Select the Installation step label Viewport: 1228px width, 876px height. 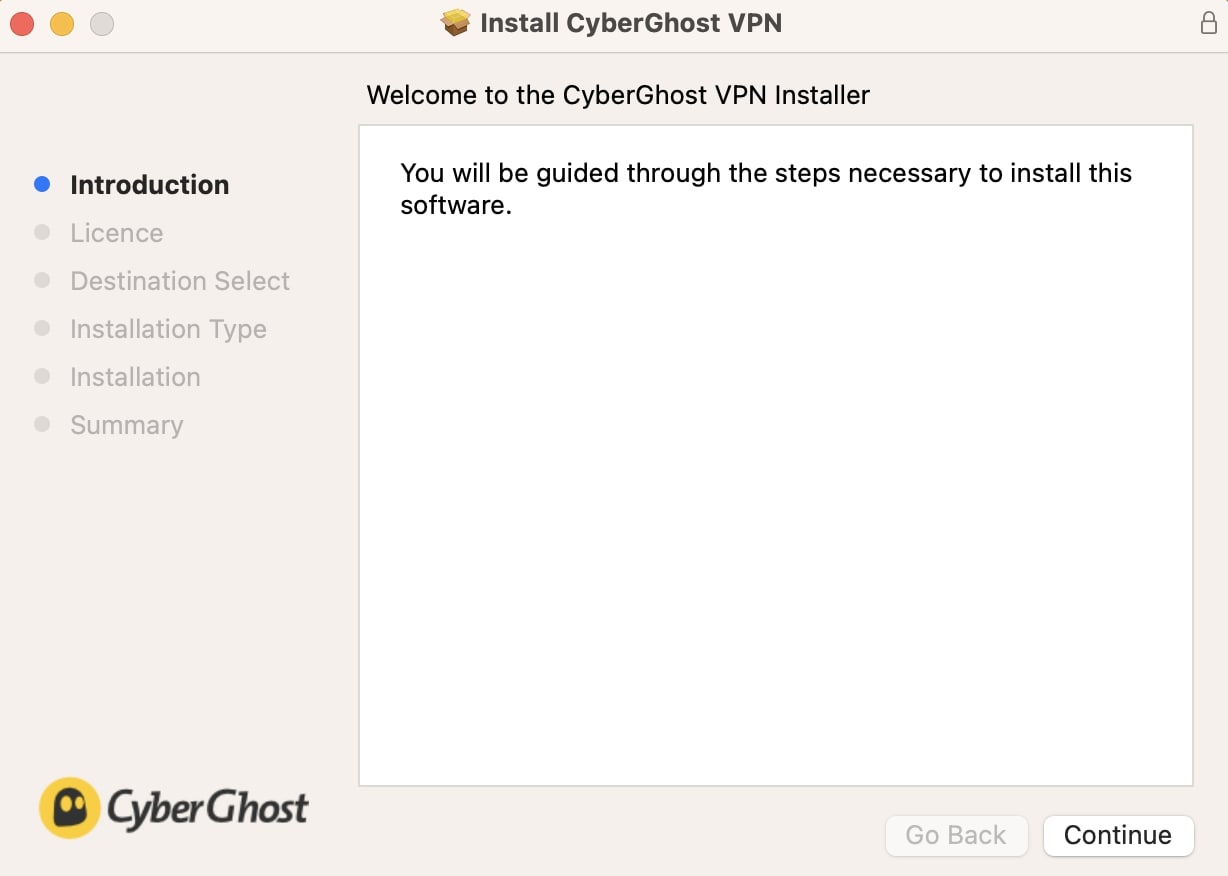(135, 377)
